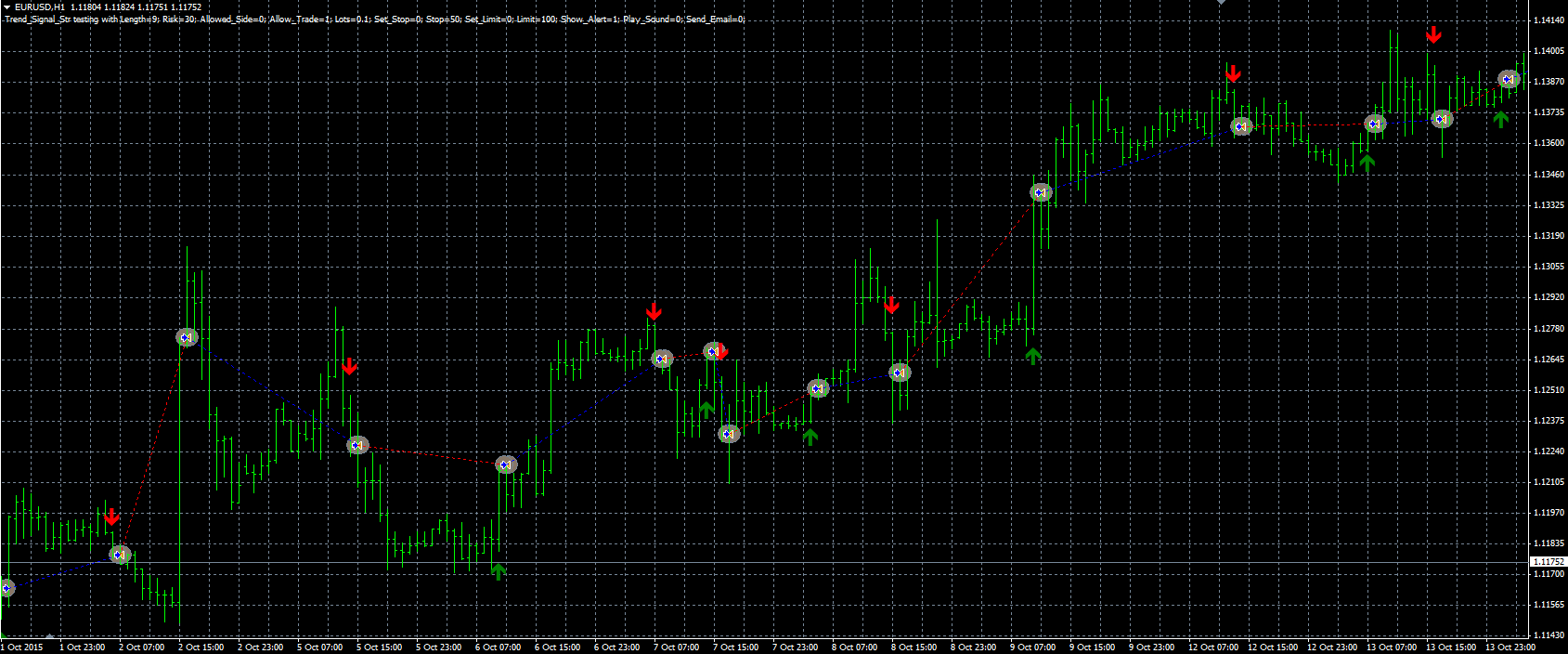The width and height of the screenshot is (1568, 654).
Task: Click the 1 Oct 2015 time axis label
Action: [22, 647]
